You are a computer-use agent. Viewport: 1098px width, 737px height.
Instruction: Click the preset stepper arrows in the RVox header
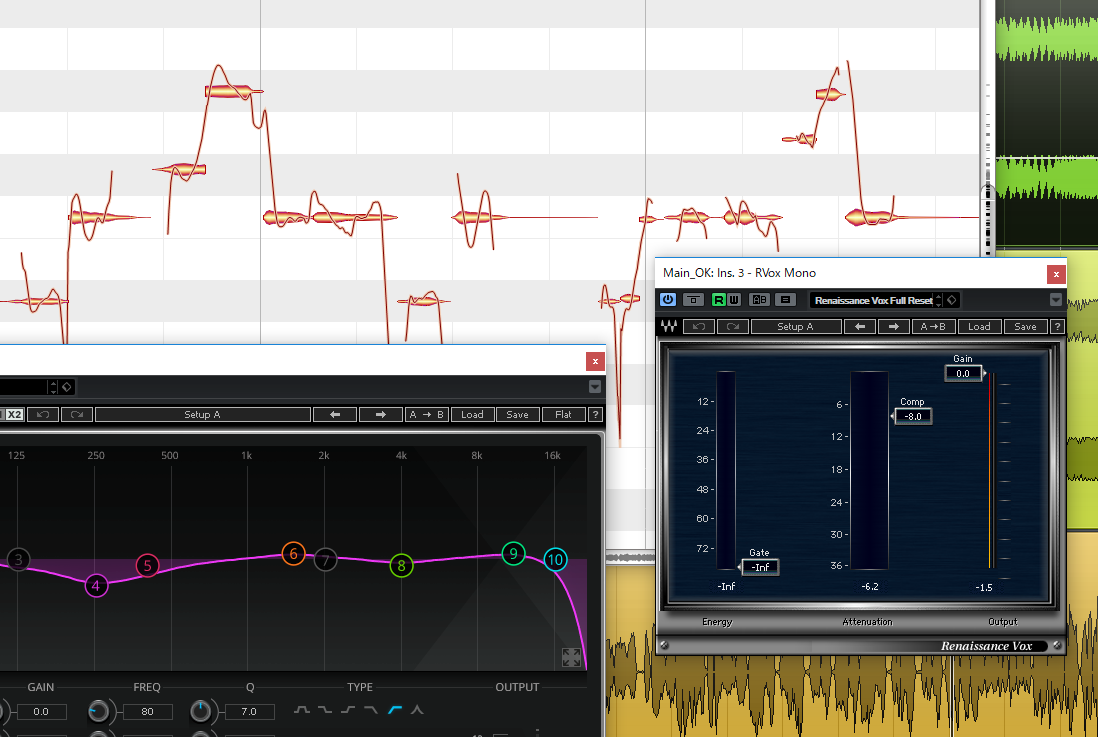(x=938, y=301)
